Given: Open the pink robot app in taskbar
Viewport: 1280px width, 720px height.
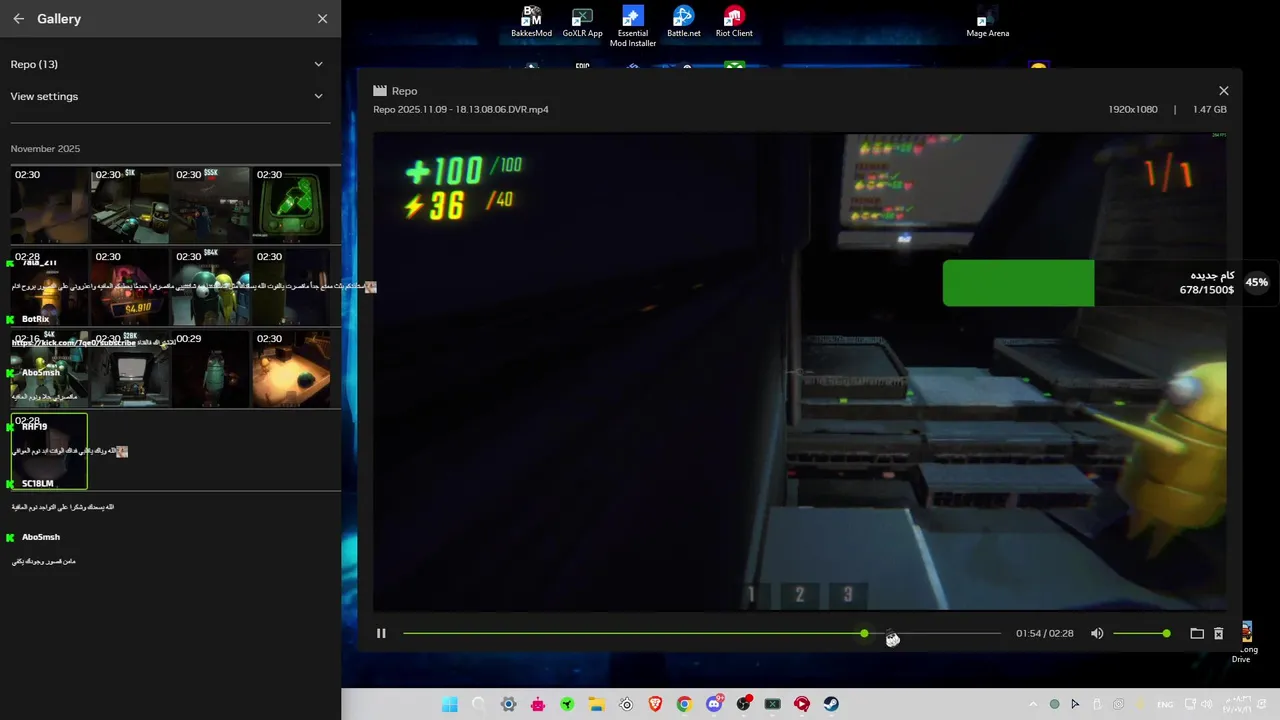Looking at the screenshot, I should click(x=538, y=704).
